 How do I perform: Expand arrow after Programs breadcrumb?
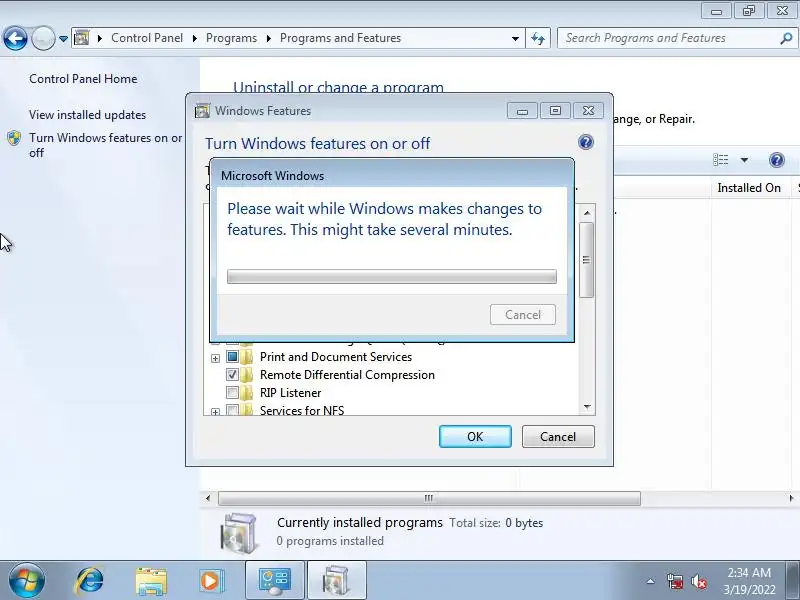pyautogui.click(x=268, y=38)
